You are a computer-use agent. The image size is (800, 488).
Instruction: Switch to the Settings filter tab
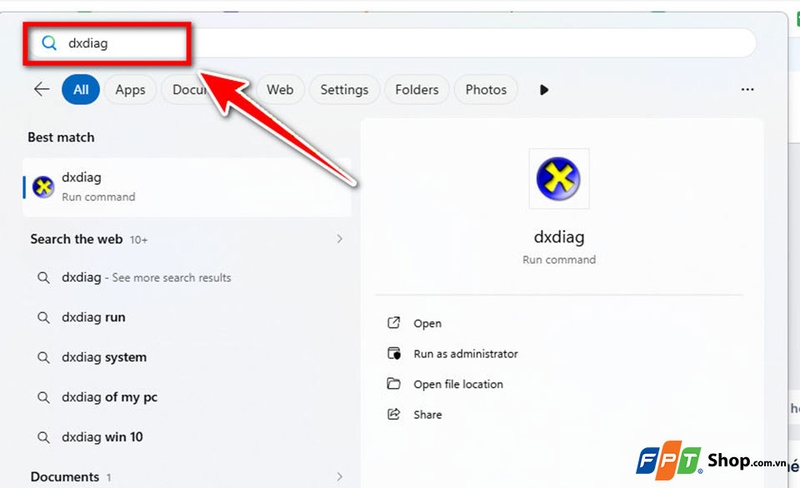[x=344, y=89]
